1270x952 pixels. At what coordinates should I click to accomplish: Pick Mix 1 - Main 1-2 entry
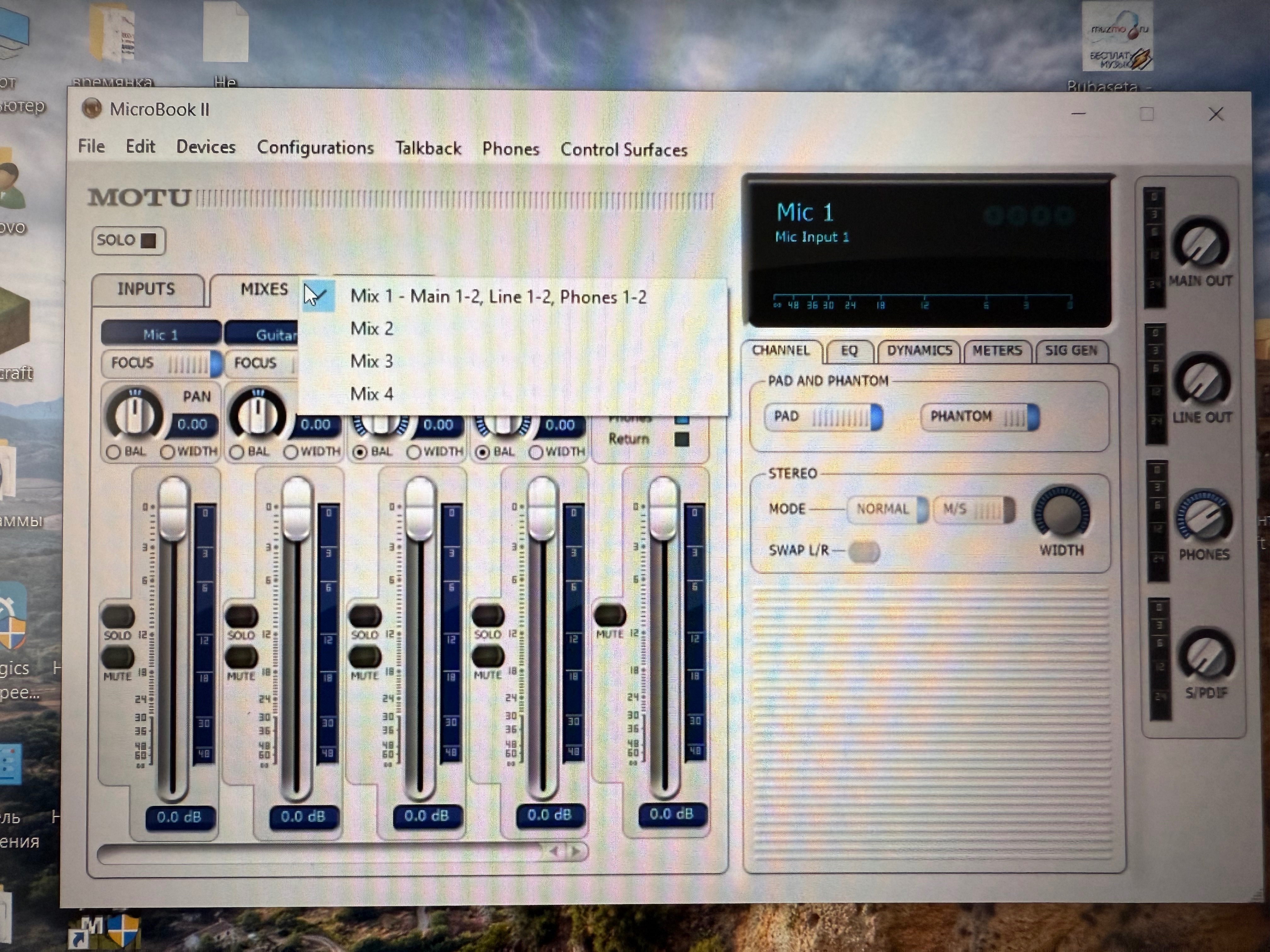[x=498, y=297]
